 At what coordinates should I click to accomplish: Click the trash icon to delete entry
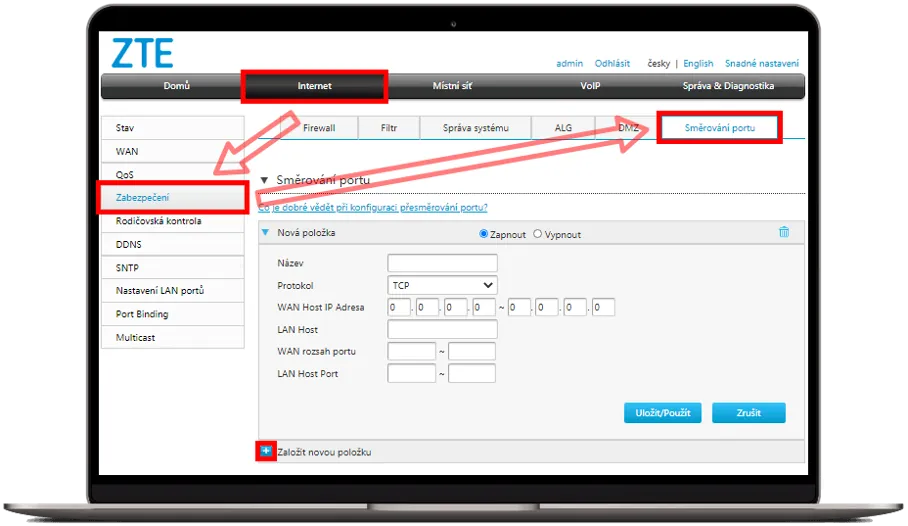[x=783, y=232]
